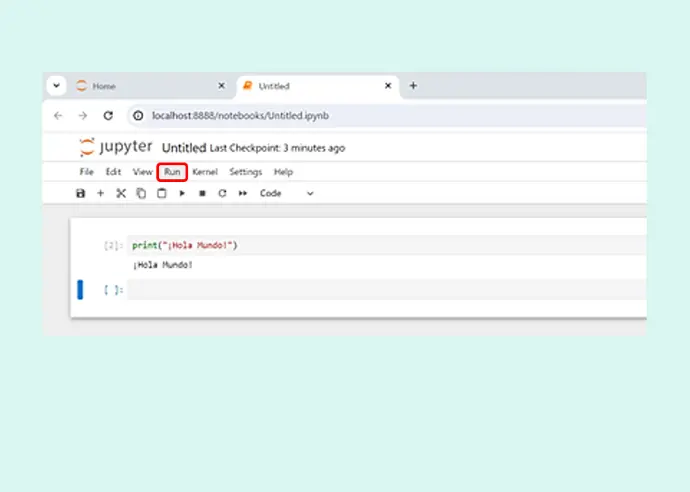
Task: Open the File menu
Action: 87,172
